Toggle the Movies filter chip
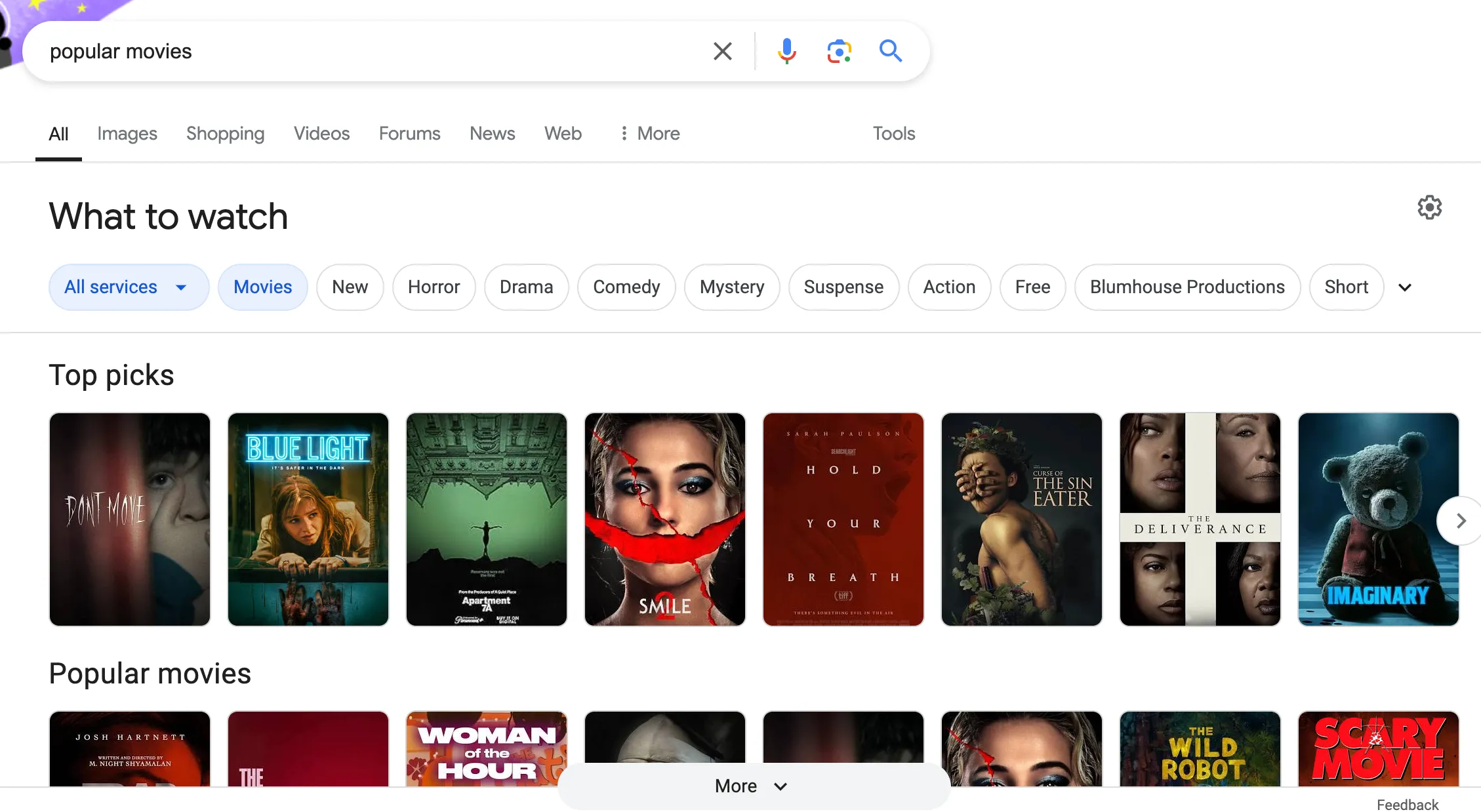This screenshot has width=1481, height=812. coord(263,287)
